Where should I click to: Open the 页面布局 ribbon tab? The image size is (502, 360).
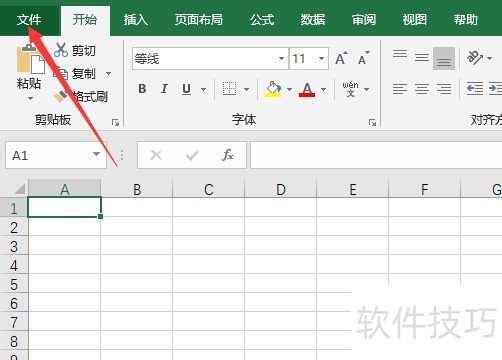coord(199,20)
